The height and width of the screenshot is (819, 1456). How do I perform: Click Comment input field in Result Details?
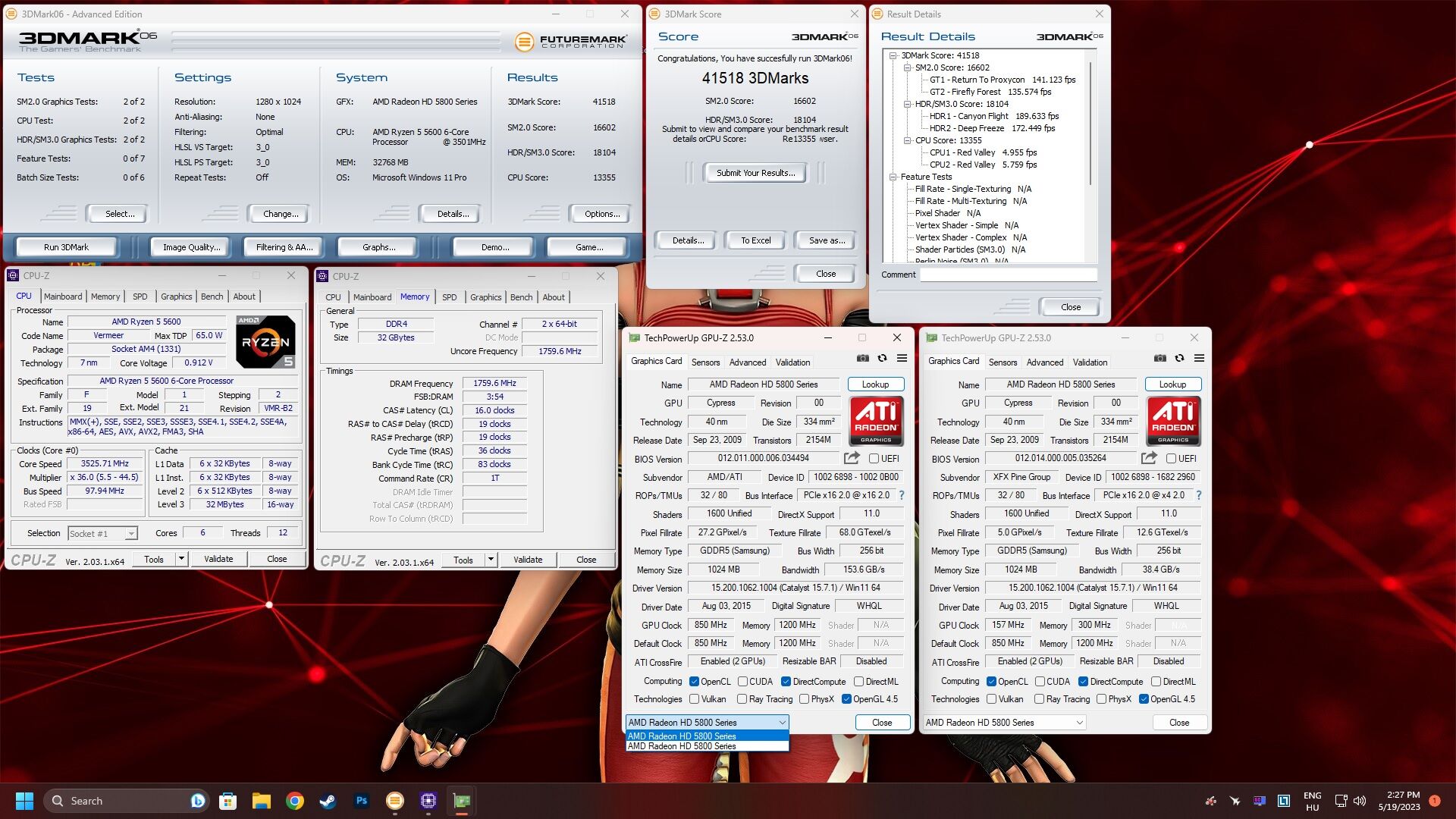[1008, 275]
